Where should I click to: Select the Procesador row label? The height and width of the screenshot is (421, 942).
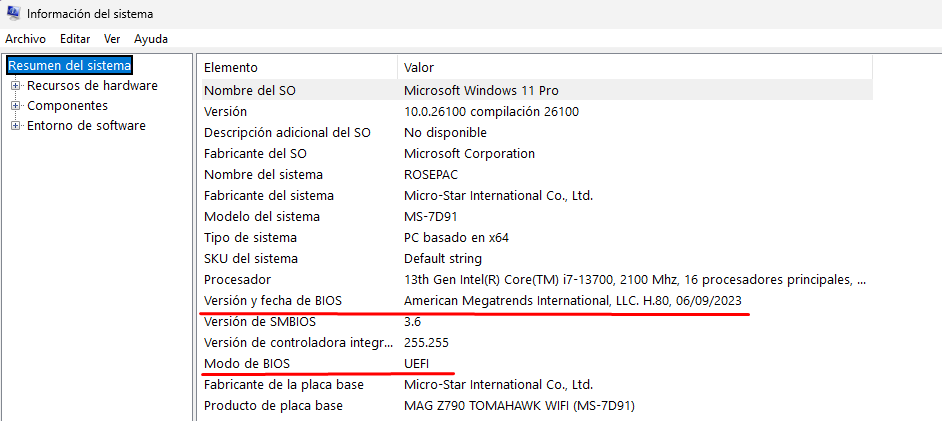(x=237, y=280)
